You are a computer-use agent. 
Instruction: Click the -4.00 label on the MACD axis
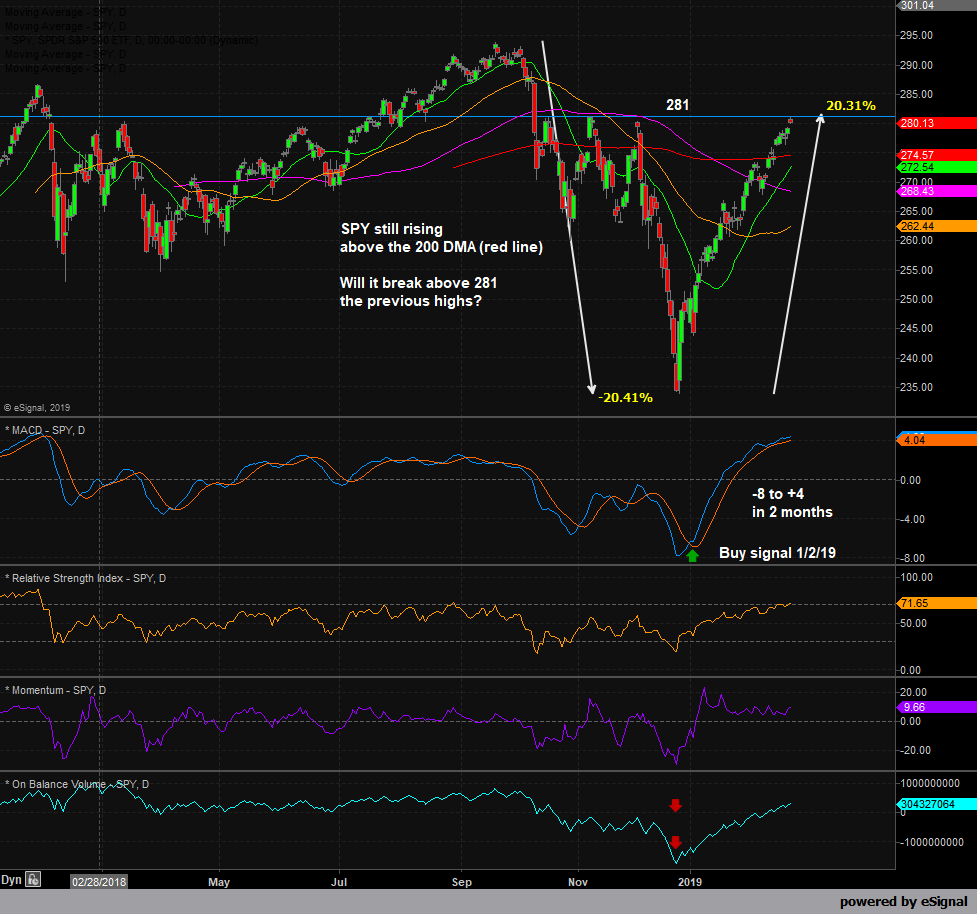[x=912, y=520]
